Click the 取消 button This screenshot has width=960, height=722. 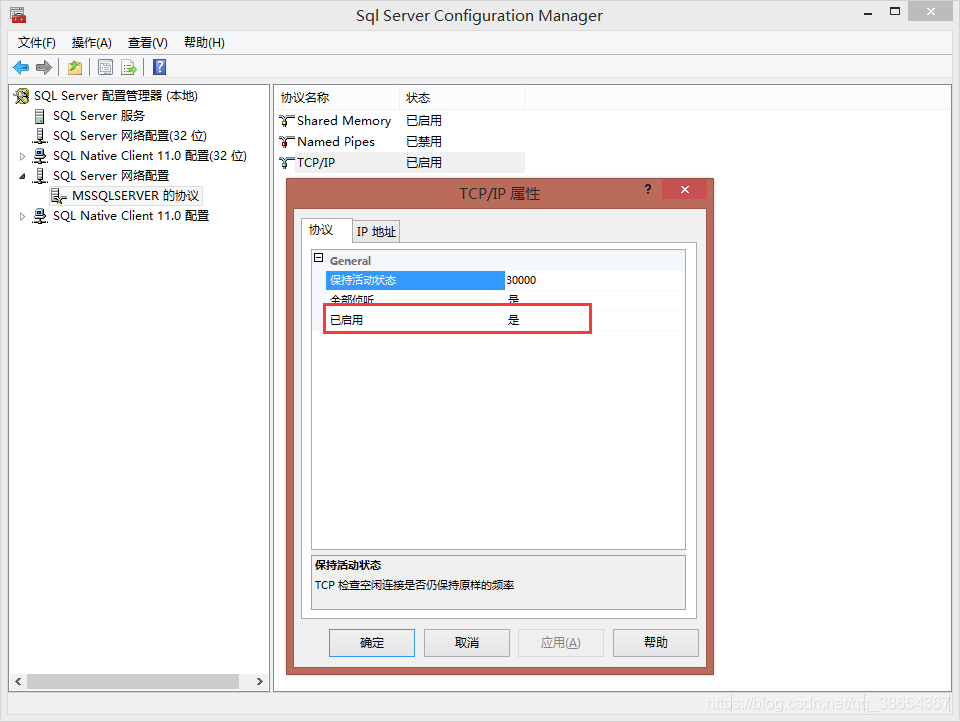coord(466,642)
